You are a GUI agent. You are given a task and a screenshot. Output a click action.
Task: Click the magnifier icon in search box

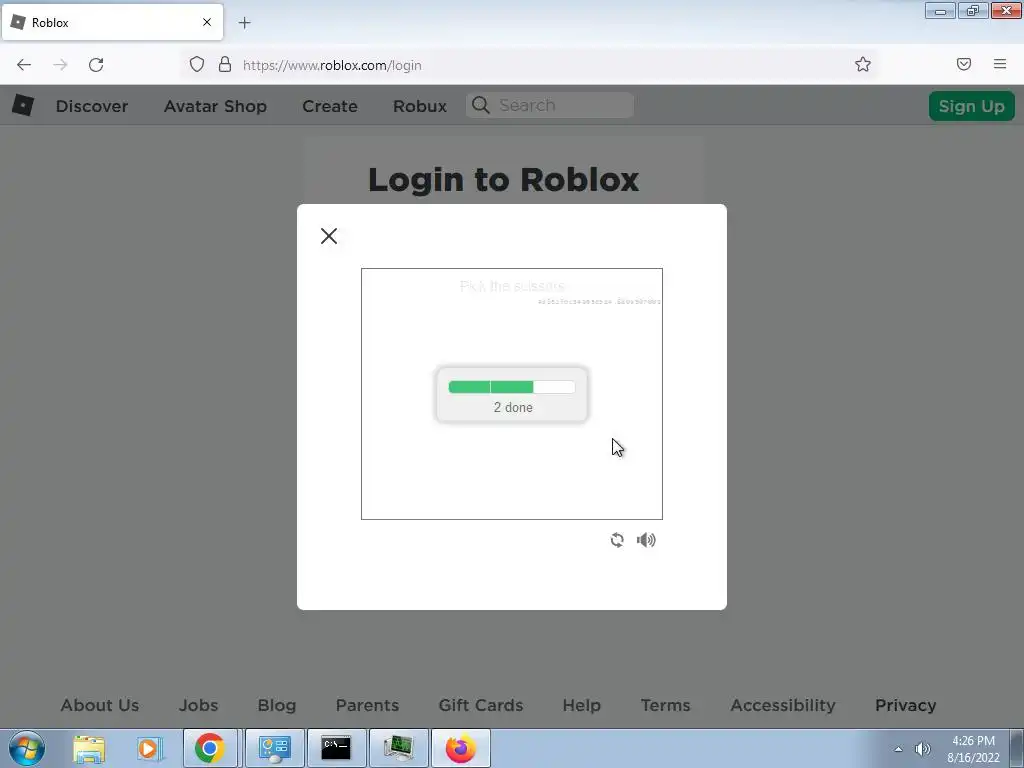pos(481,105)
